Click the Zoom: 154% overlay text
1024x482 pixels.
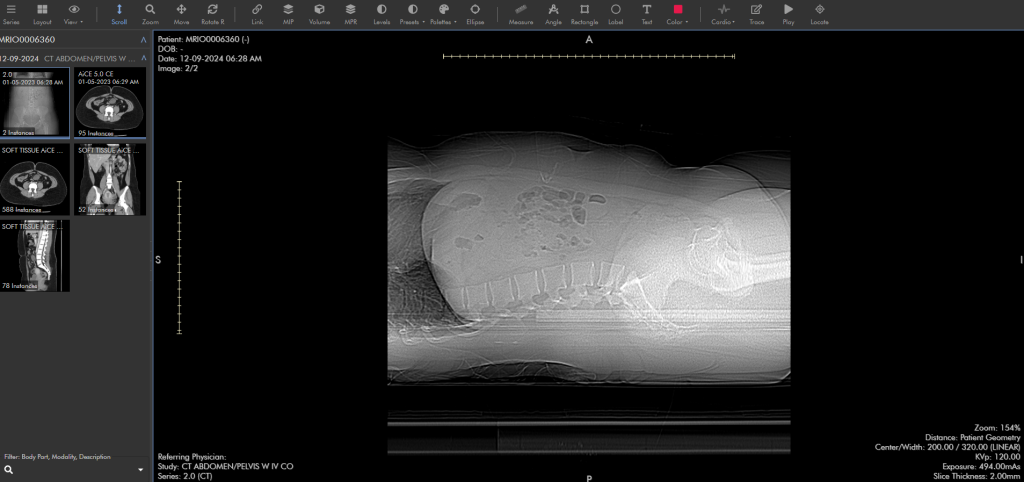tap(997, 428)
